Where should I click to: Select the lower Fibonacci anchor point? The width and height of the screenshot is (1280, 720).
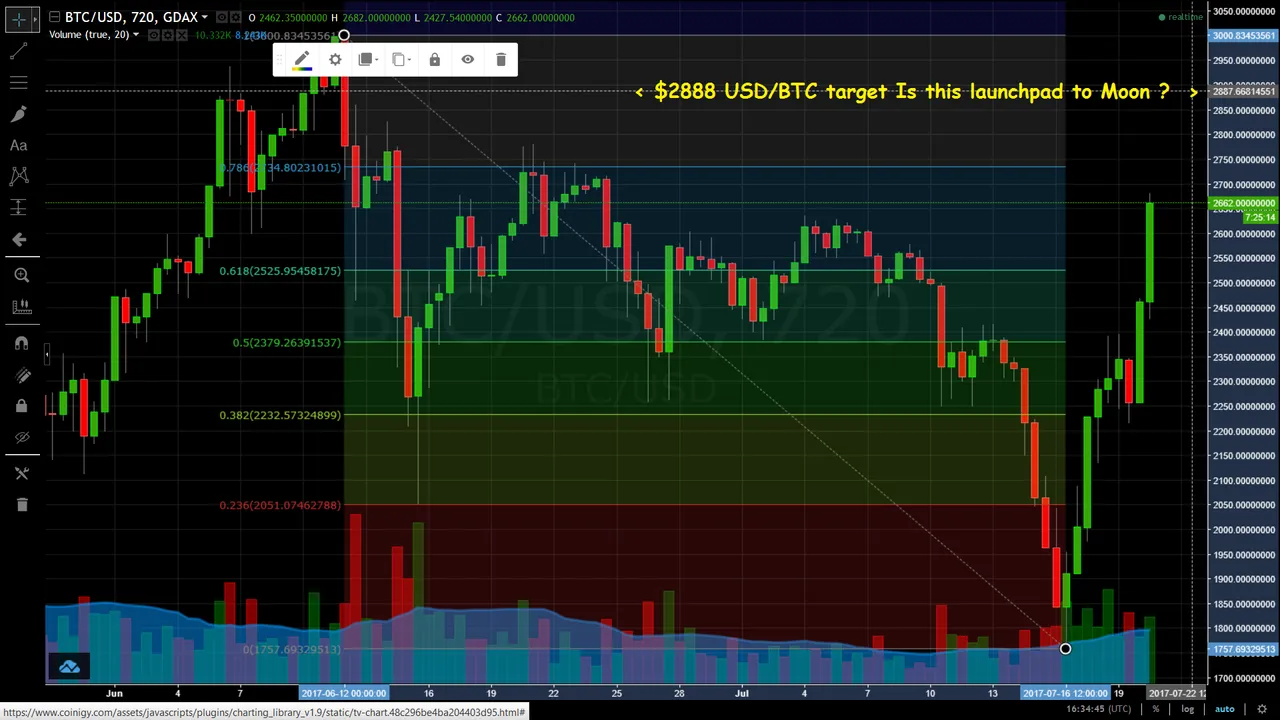pyautogui.click(x=1065, y=649)
